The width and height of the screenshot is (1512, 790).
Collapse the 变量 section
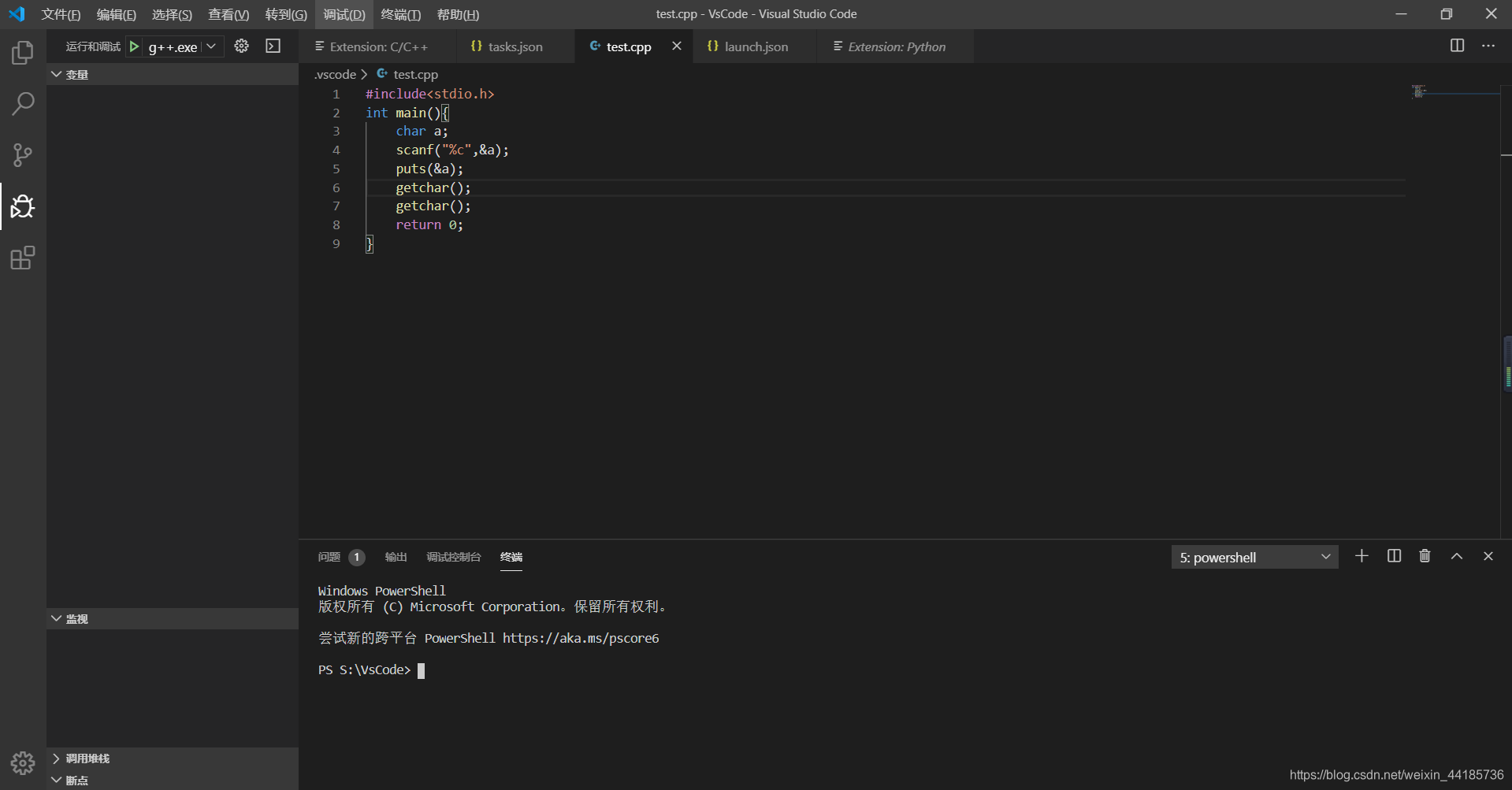(173, 74)
